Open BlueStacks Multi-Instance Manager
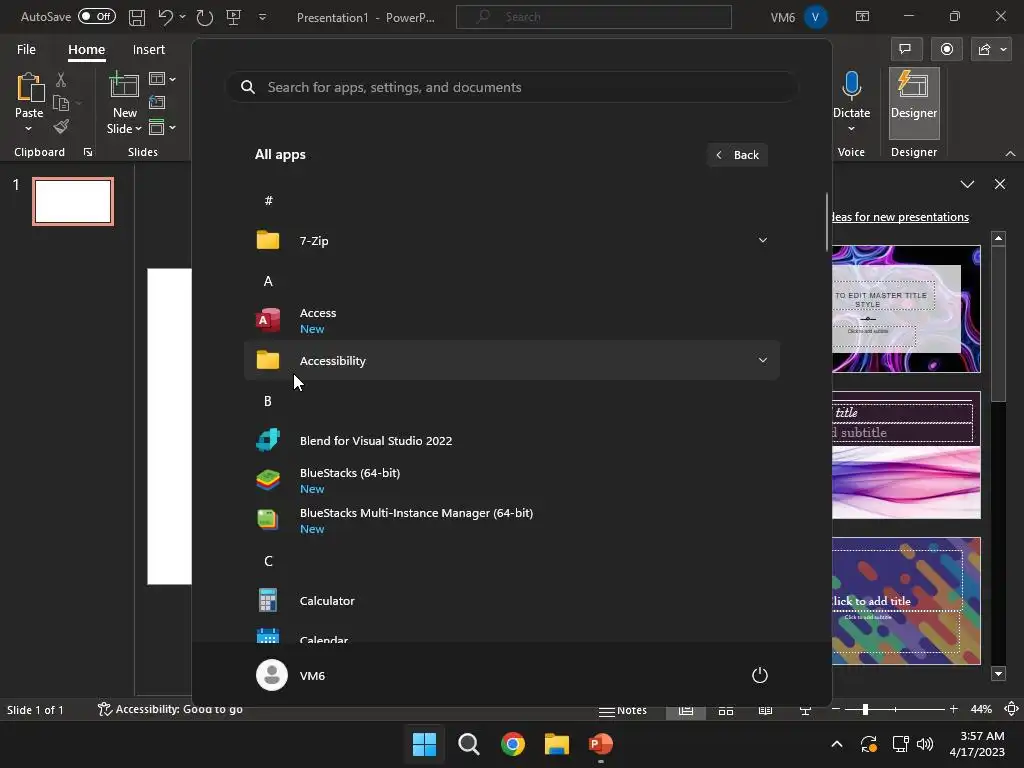This screenshot has height=768, width=1024. tap(512, 520)
